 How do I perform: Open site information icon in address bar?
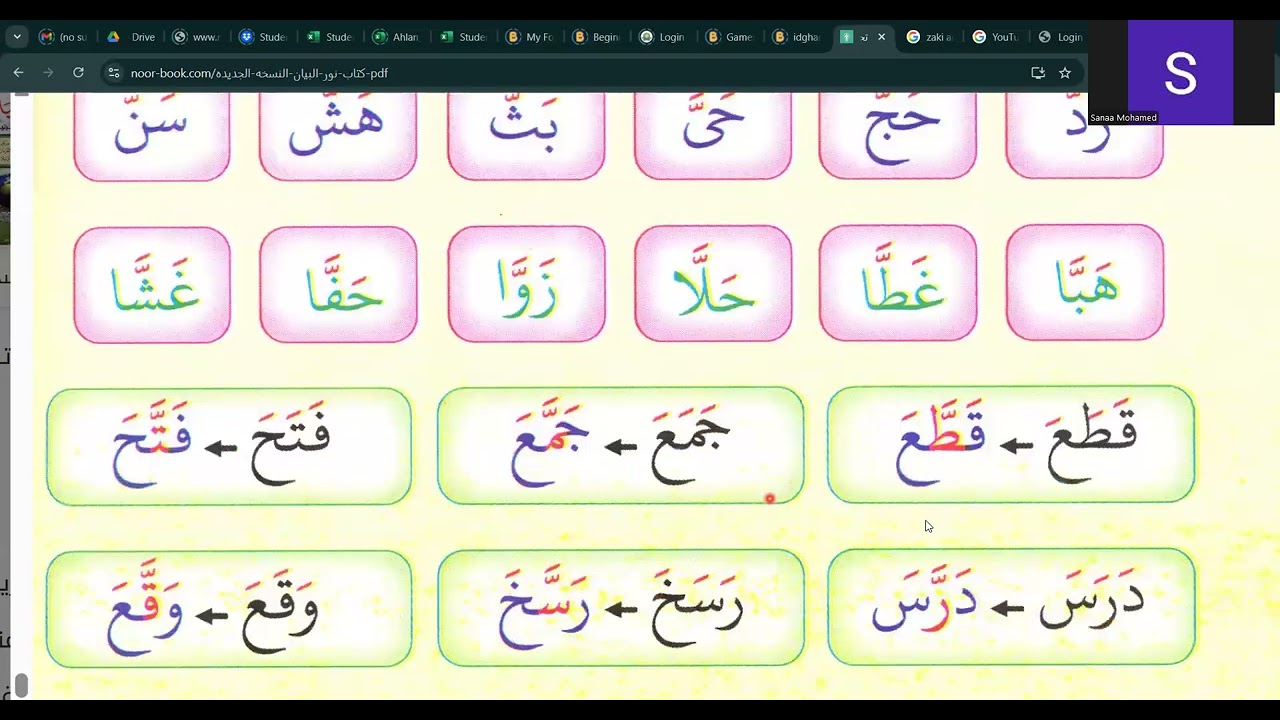[113, 73]
